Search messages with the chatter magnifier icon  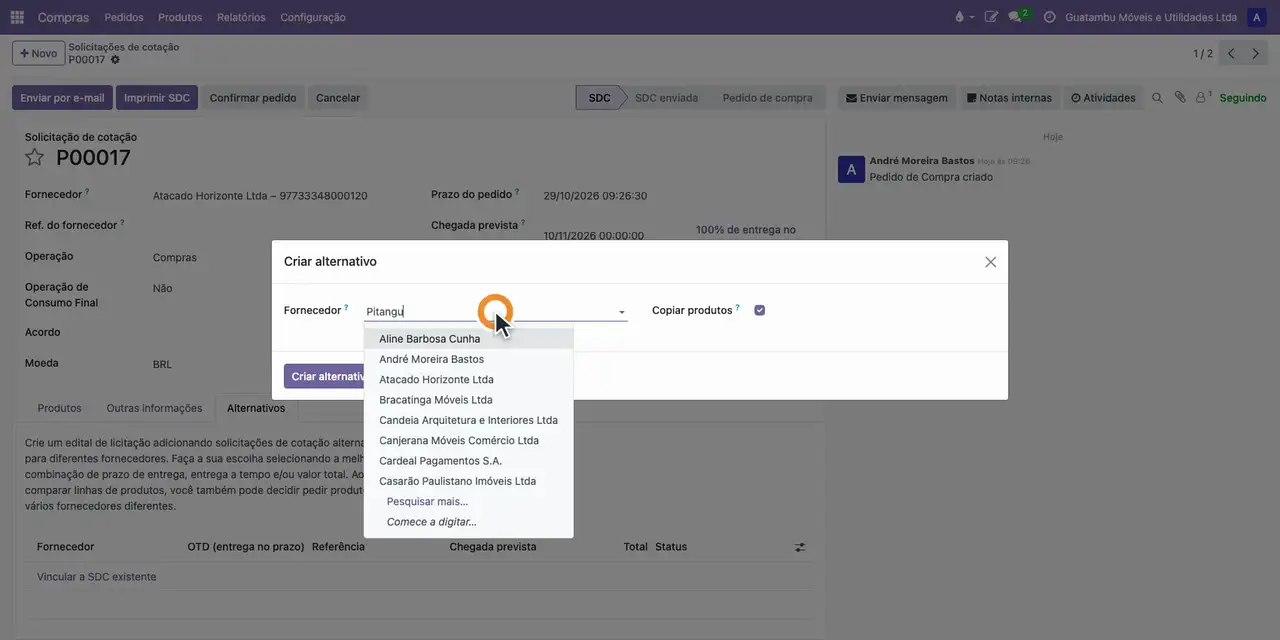pyautogui.click(x=1157, y=98)
